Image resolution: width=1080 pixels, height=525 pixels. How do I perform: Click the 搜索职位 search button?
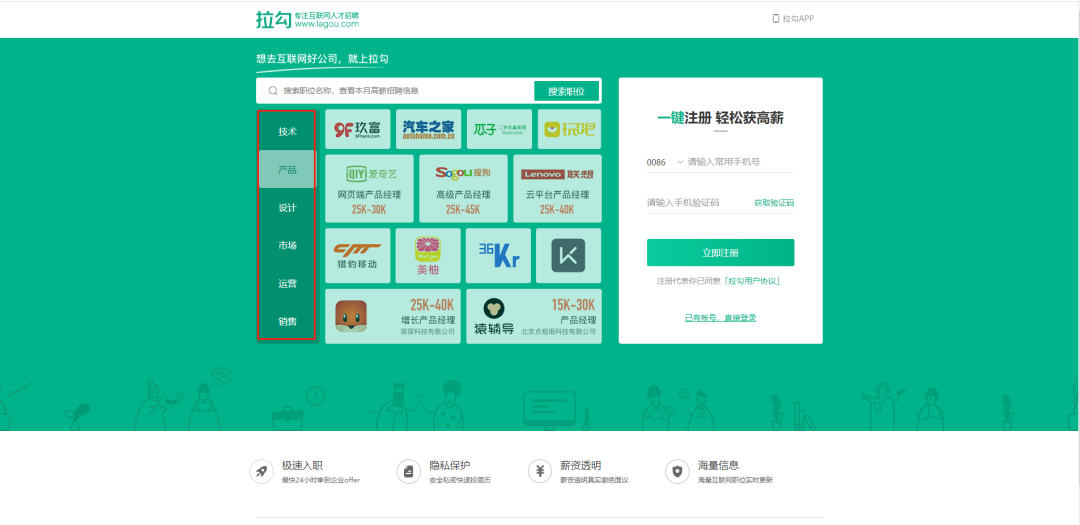[566, 91]
